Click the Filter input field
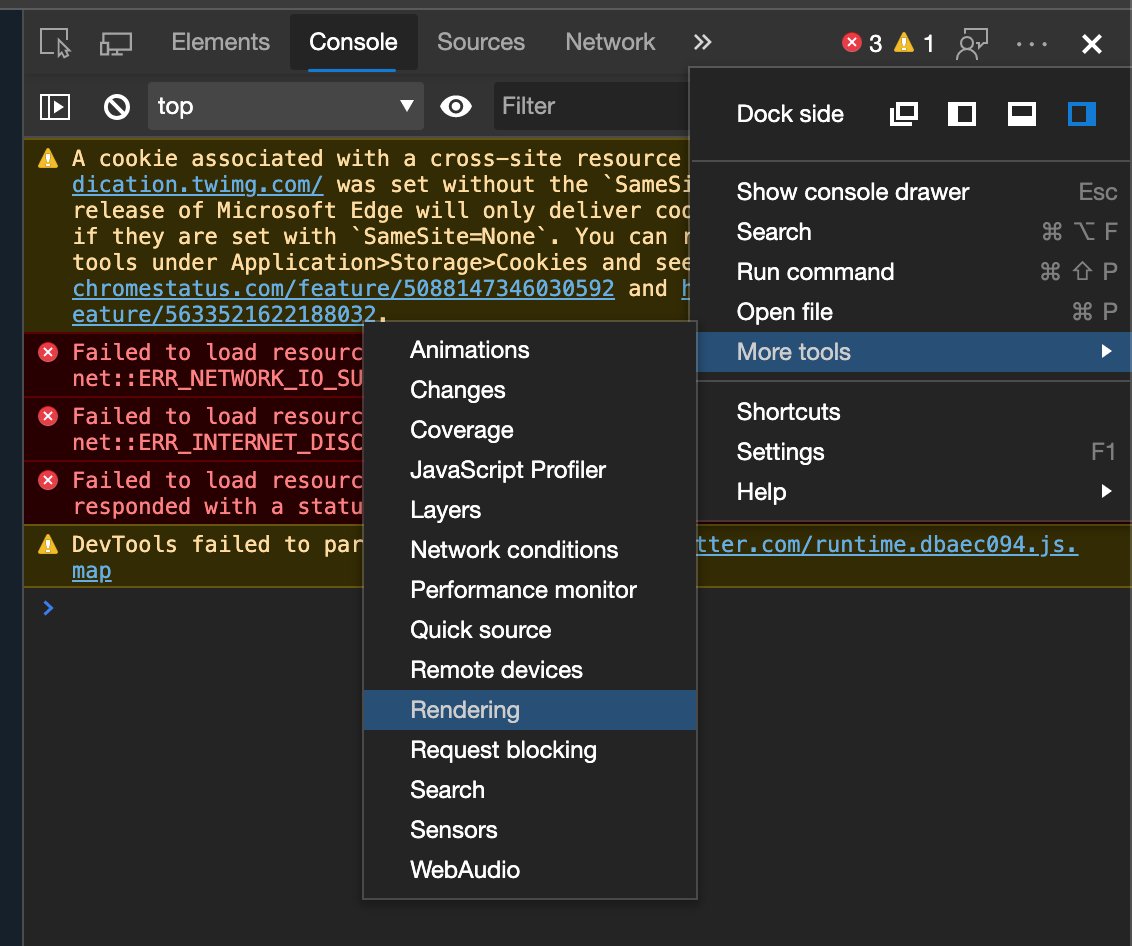This screenshot has height=946, width=1132. 592,106
